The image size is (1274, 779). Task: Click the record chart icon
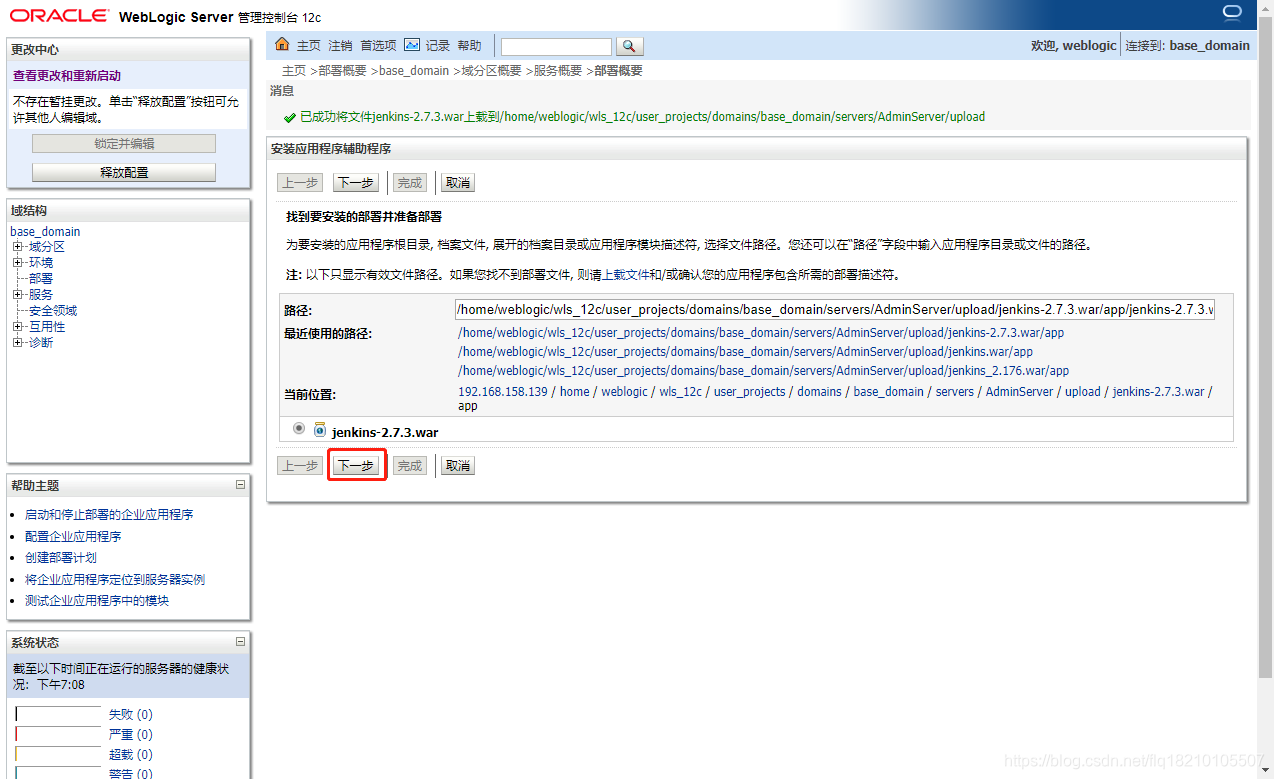coord(412,45)
